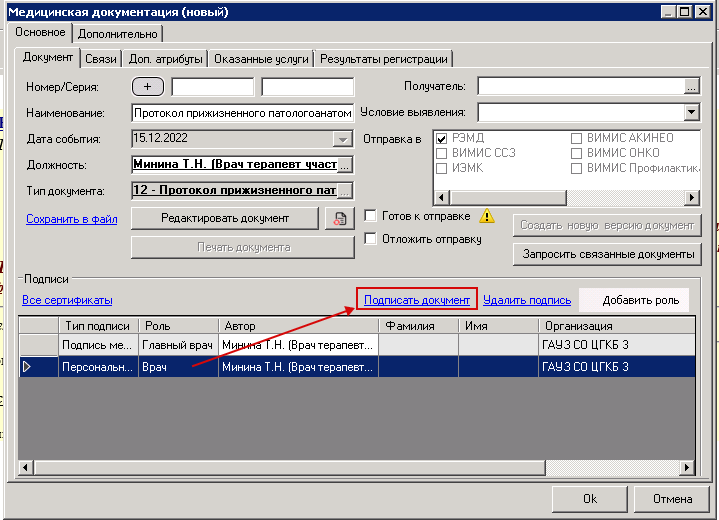Open the Тип документа ellipsis lookup button
Screen dimensions: 719x520
click(x=346, y=190)
